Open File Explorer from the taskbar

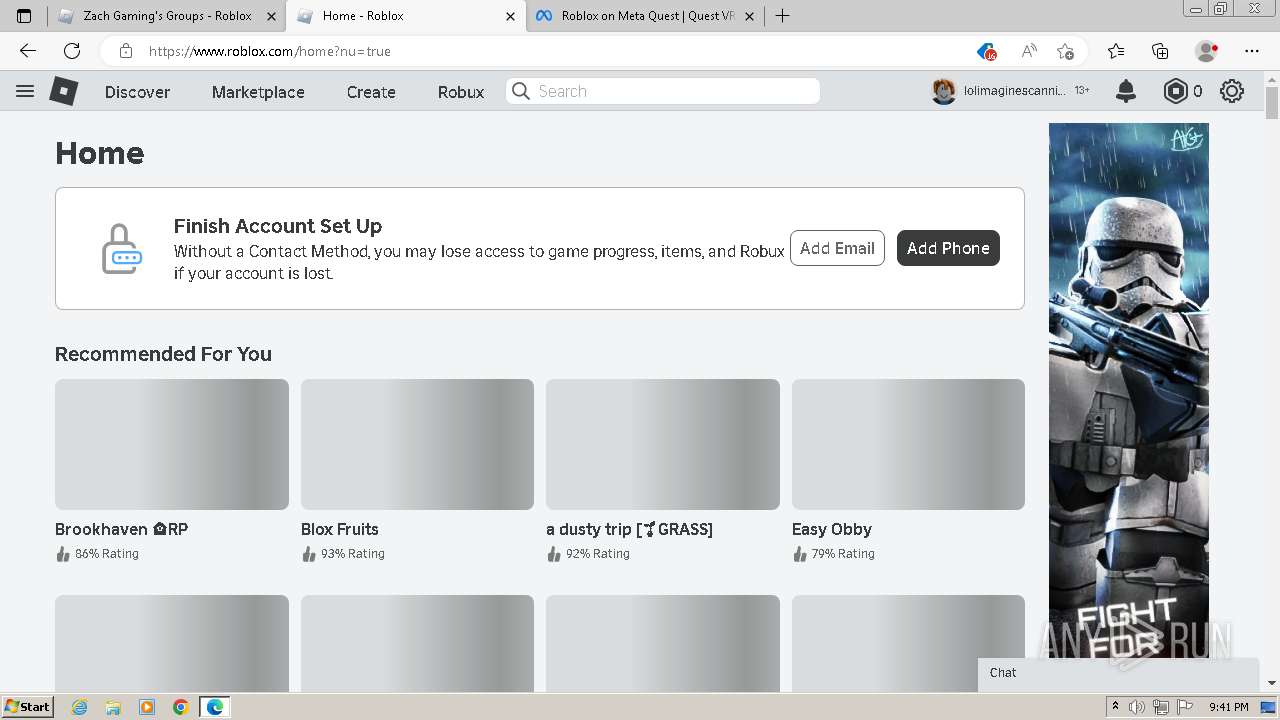tap(113, 707)
